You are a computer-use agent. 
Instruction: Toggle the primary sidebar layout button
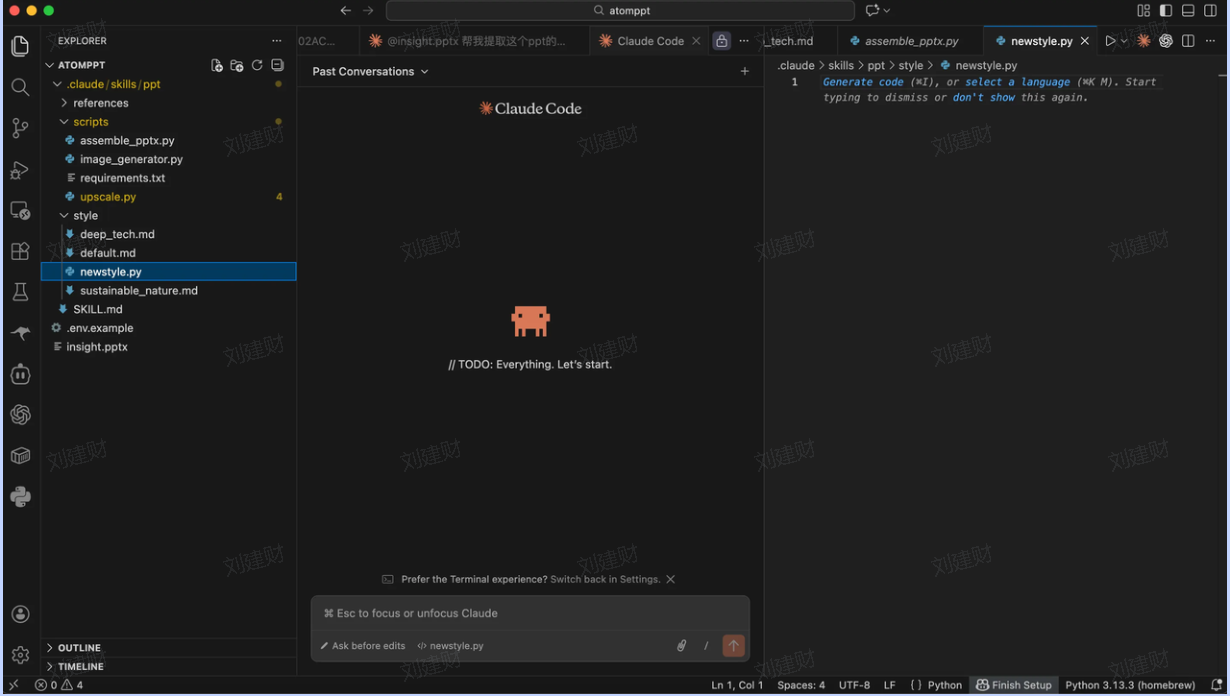[x=1166, y=10]
